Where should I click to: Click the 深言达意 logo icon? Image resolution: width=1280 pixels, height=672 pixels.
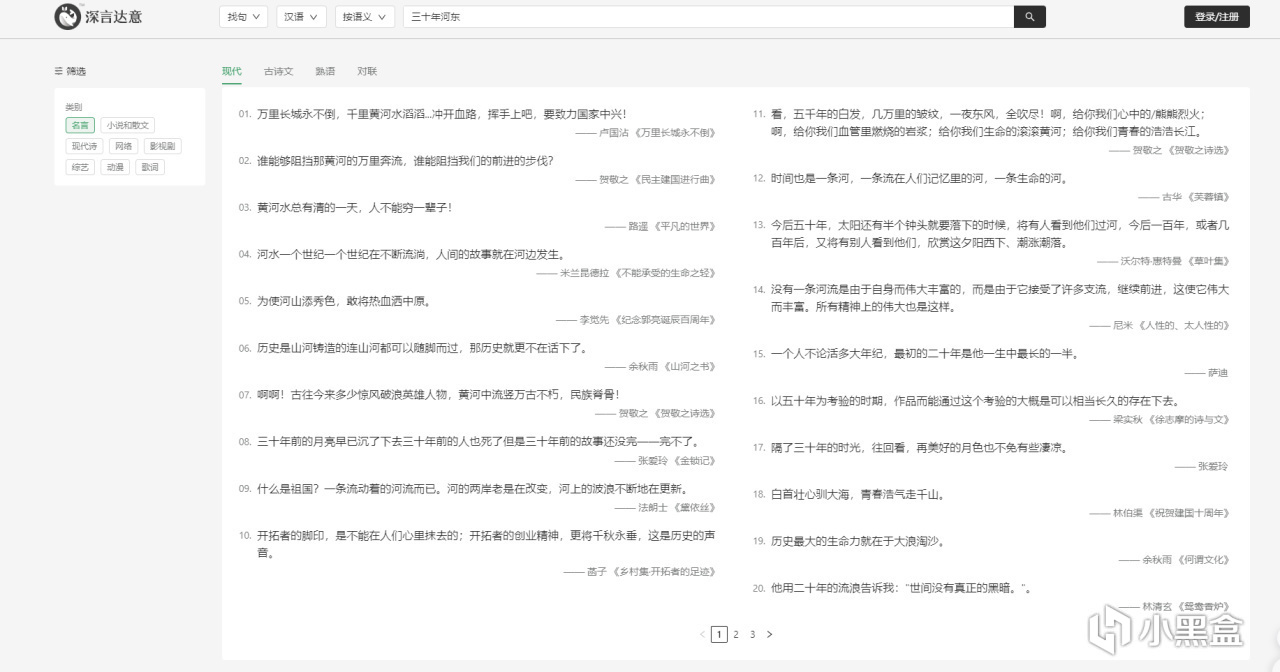coord(67,16)
